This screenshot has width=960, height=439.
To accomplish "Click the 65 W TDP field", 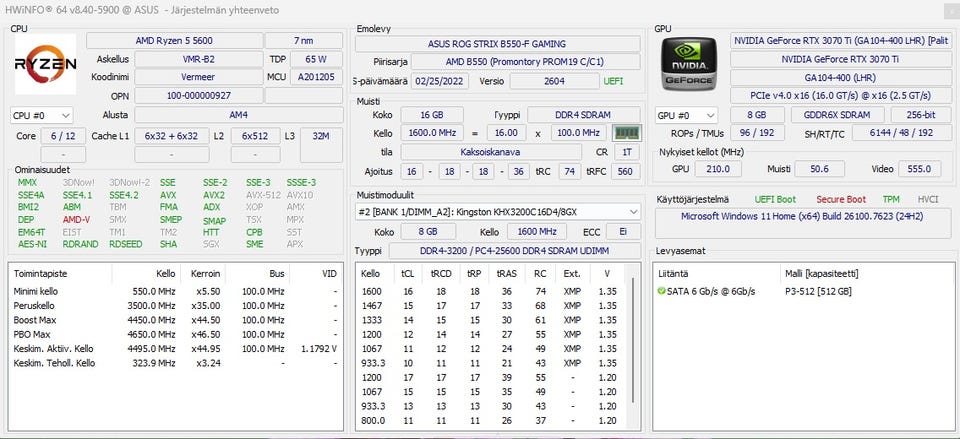I will [316, 59].
